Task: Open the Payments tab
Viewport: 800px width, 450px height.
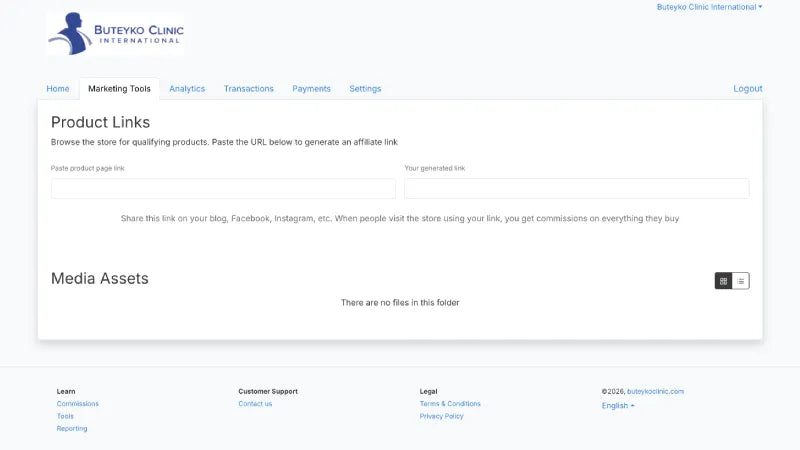Action: [x=311, y=89]
